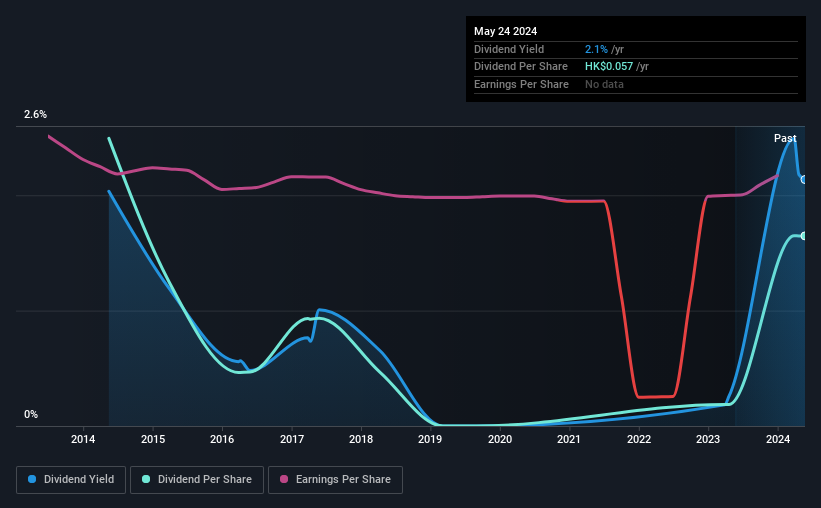Click the teal Dividend Per Share end-point marker
Image resolution: width=821 pixels, height=508 pixels.
click(803, 236)
